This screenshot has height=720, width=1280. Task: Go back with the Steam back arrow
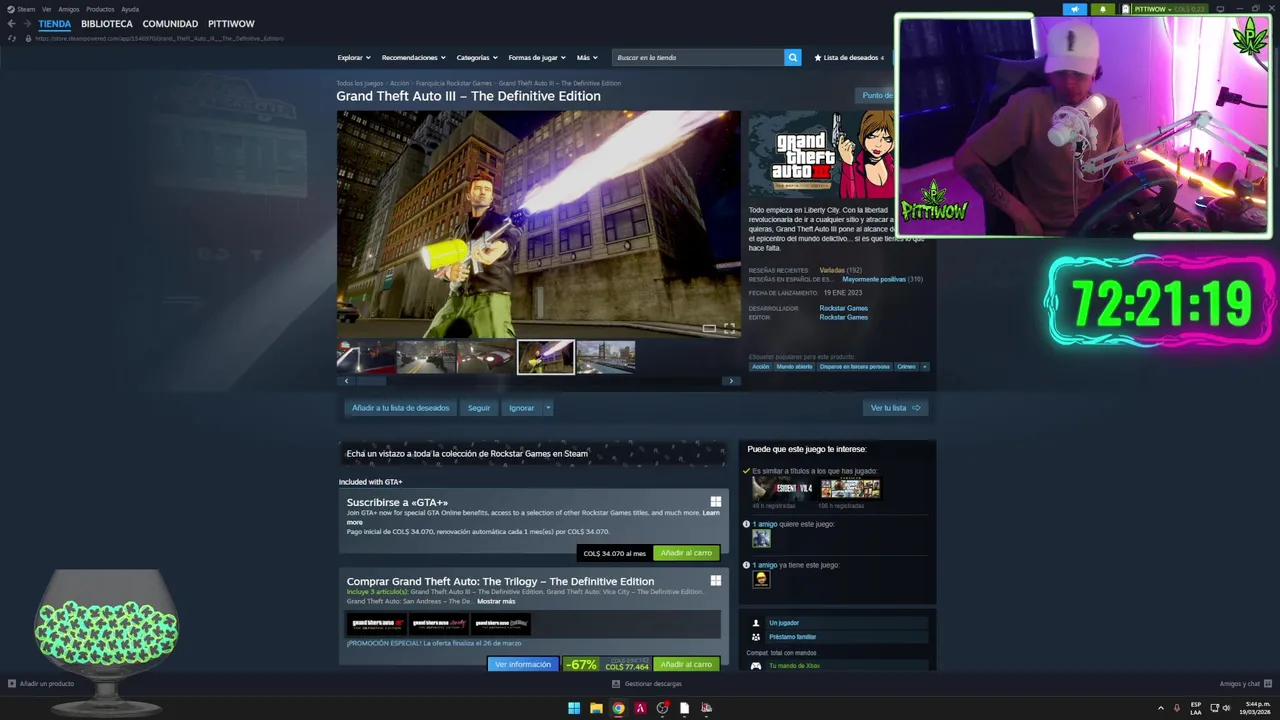(x=12, y=24)
